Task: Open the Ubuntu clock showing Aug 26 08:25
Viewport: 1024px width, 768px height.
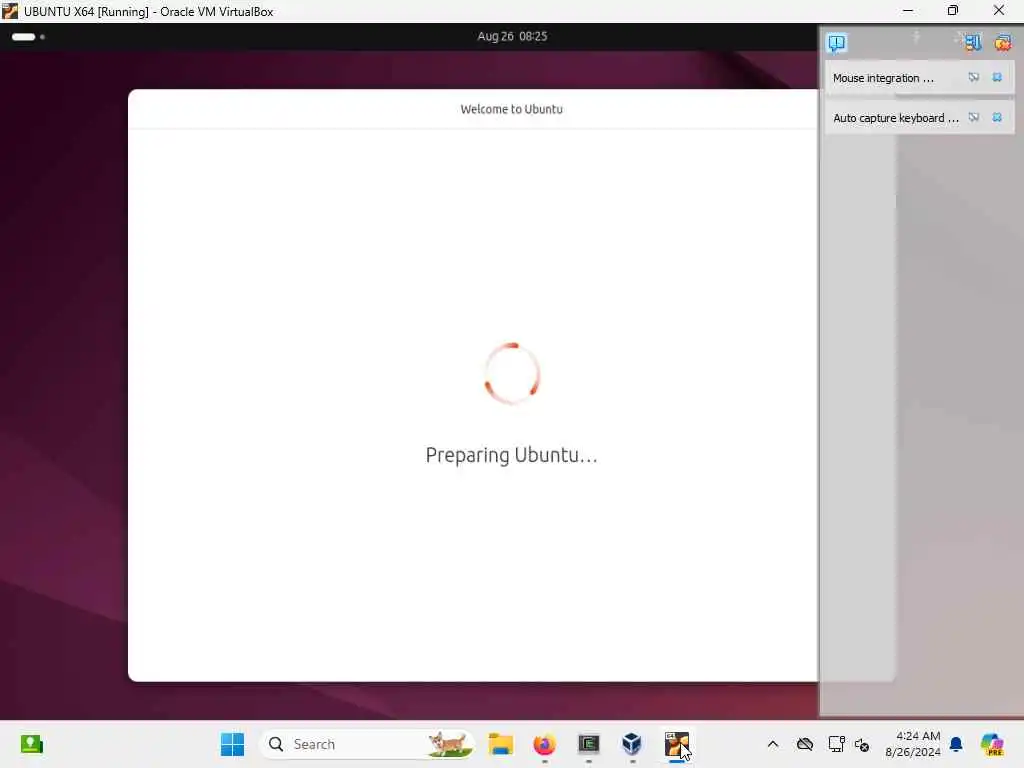Action: [512, 37]
